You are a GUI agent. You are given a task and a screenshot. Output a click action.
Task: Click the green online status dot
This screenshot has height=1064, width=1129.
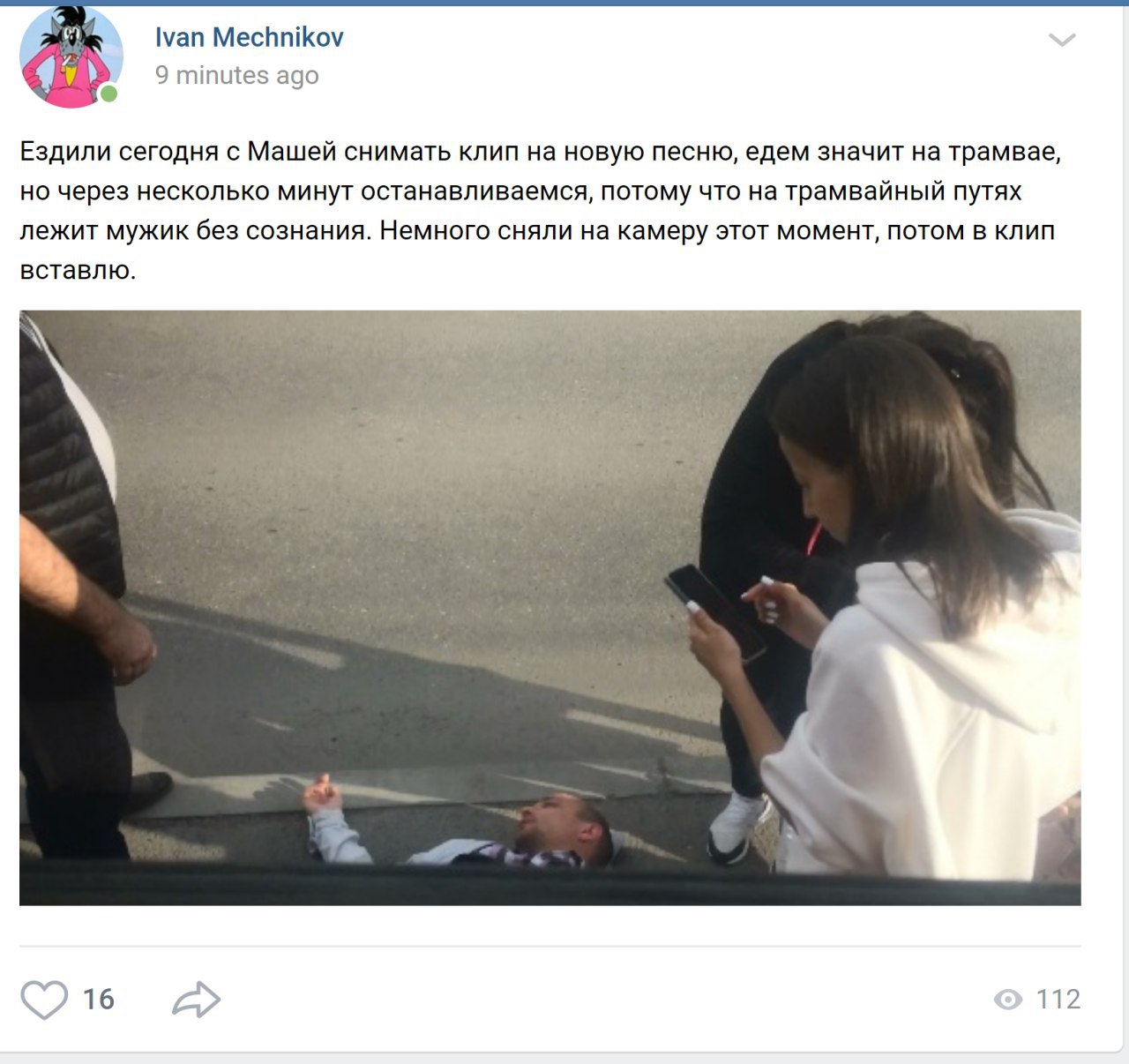(108, 94)
